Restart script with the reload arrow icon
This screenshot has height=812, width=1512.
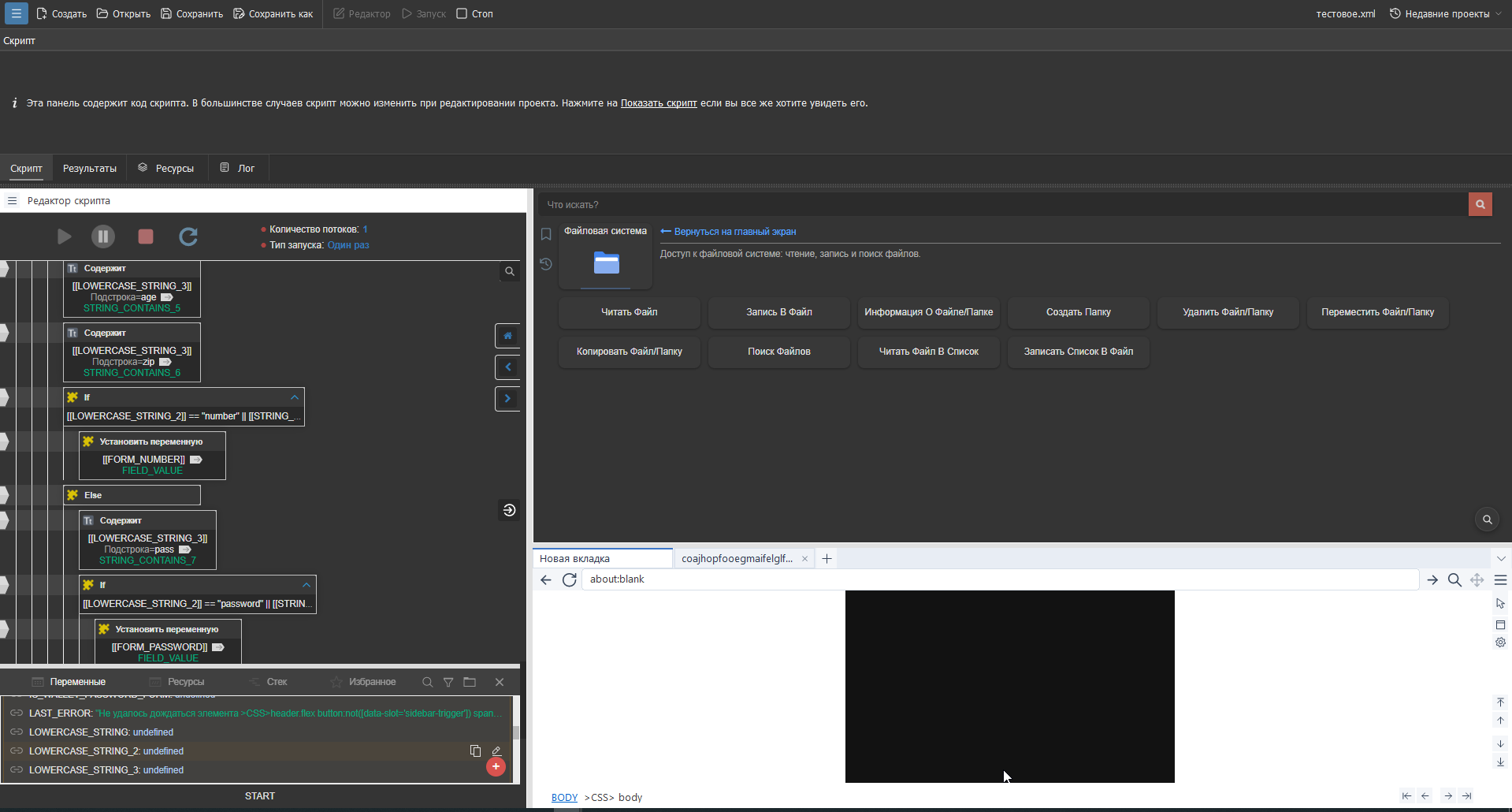click(188, 237)
